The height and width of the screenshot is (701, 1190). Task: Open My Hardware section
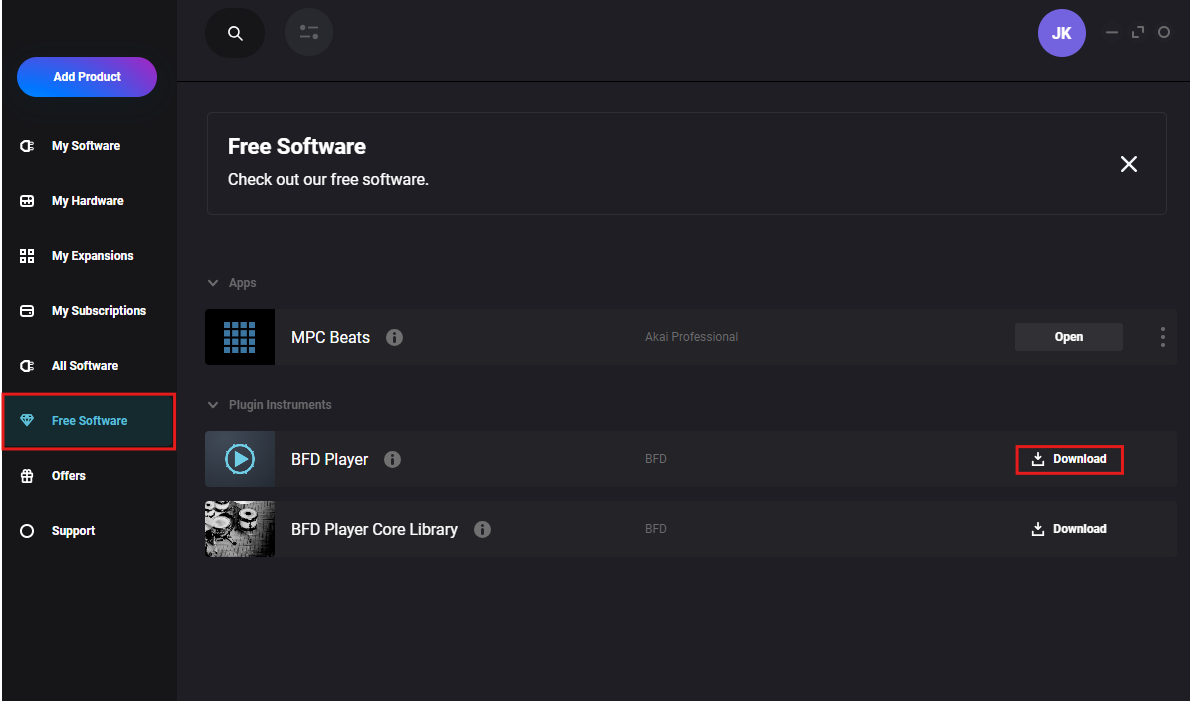(x=89, y=201)
